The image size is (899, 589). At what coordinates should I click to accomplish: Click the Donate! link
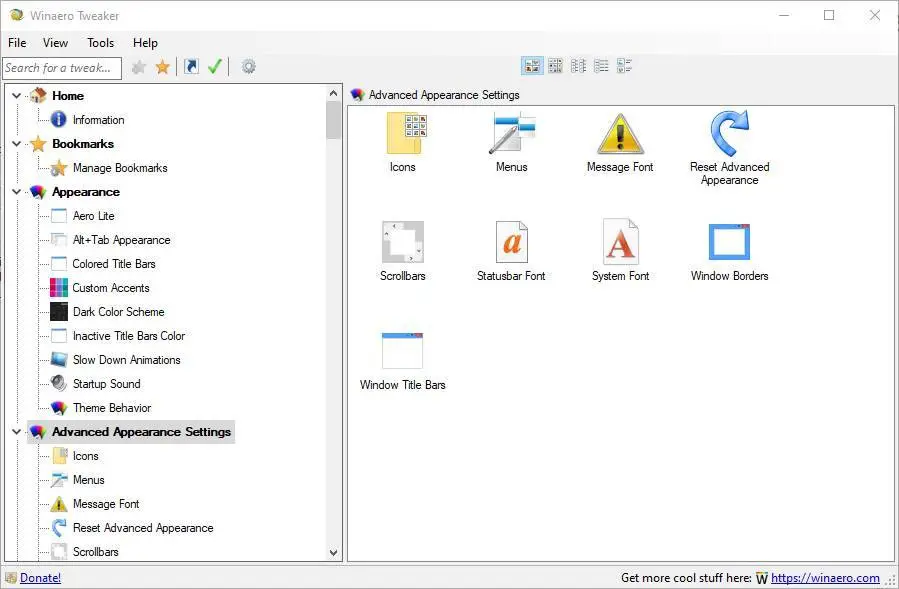pyautogui.click(x=41, y=578)
